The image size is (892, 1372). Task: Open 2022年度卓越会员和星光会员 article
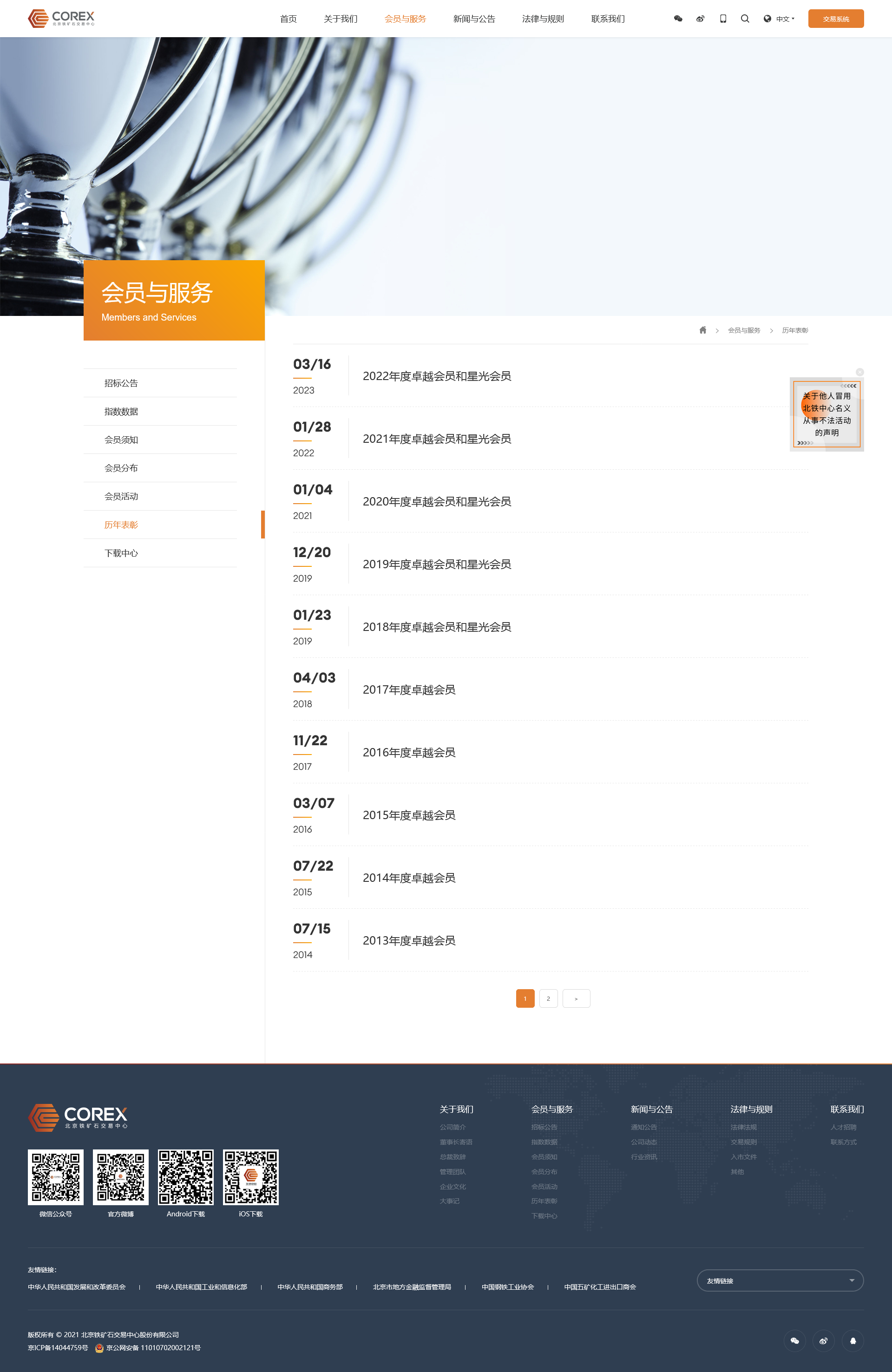[437, 376]
